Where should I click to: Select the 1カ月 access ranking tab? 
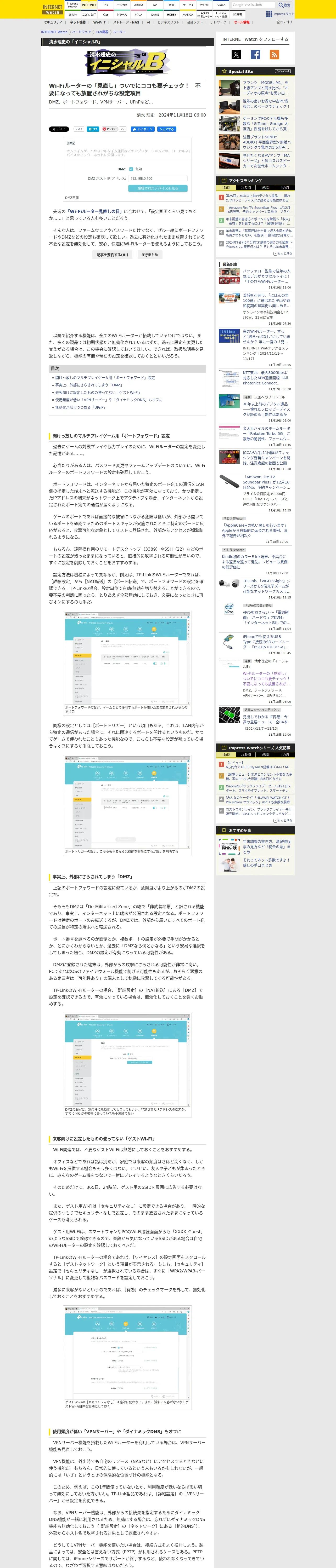click(x=285, y=188)
